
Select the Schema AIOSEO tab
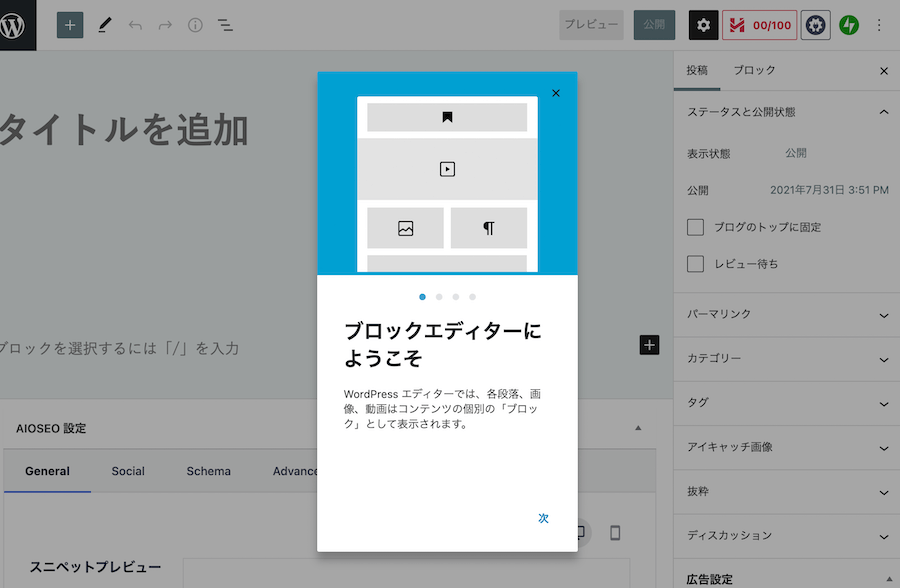click(x=208, y=471)
